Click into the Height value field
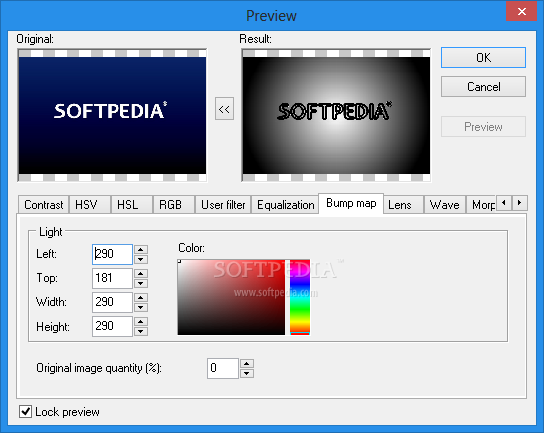This screenshot has height=433, width=544. click(112, 326)
